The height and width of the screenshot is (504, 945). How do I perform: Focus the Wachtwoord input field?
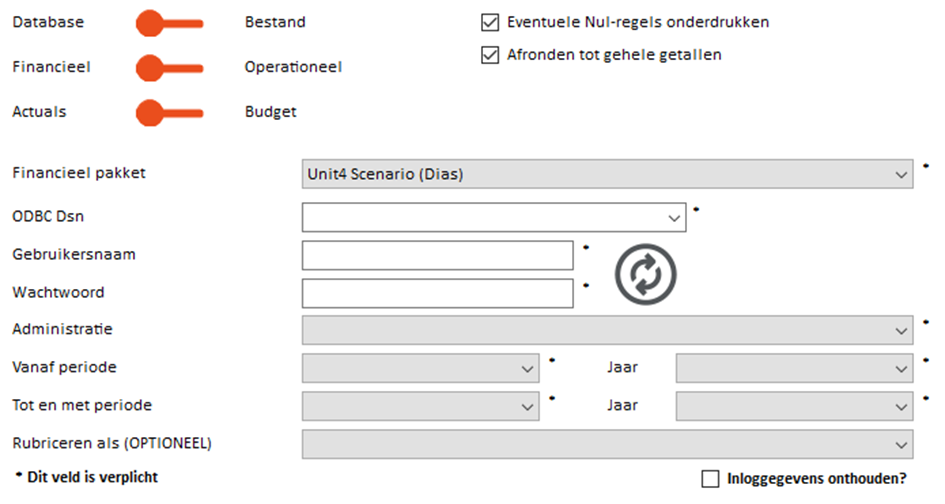pos(437,293)
